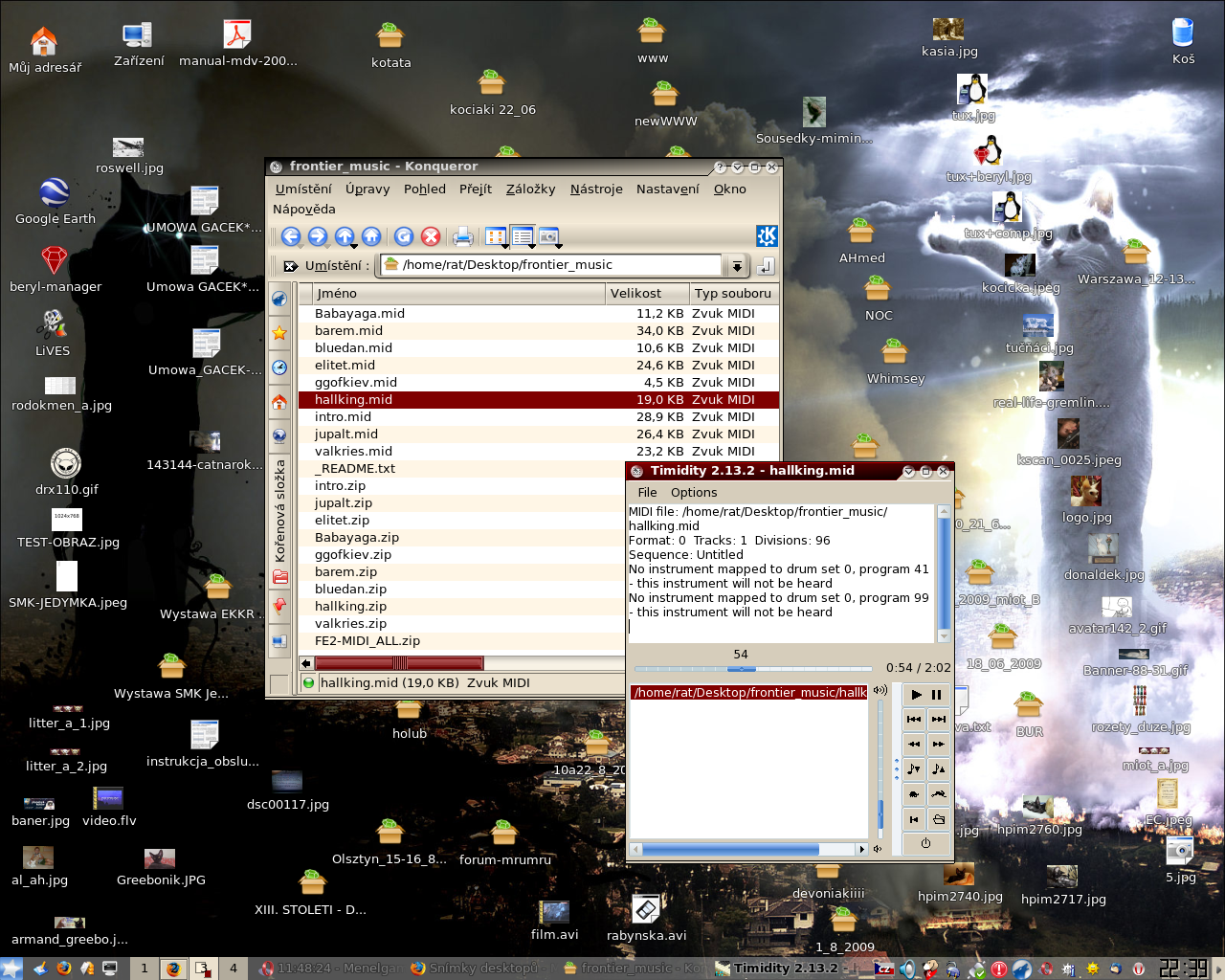This screenshot has height=980, width=1225.
Task: Open Timidity's Options menu
Action: pyautogui.click(x=694, y=493)
